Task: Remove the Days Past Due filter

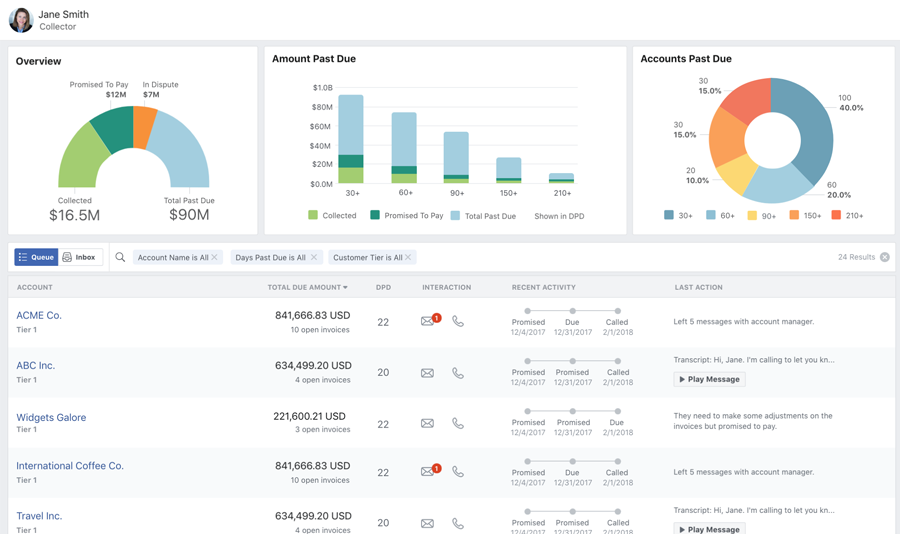Action: (x=314, y=257)
